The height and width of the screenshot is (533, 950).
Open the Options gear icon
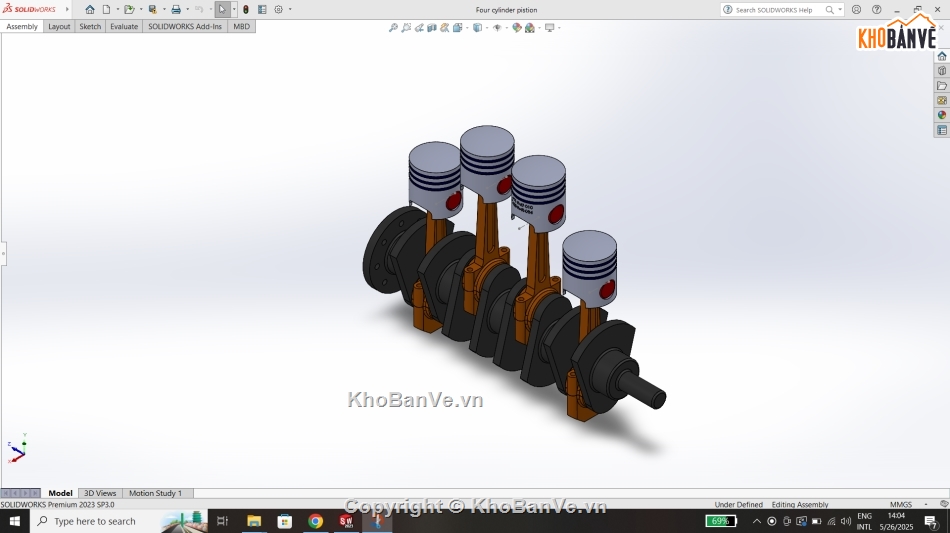coord(279,10)
